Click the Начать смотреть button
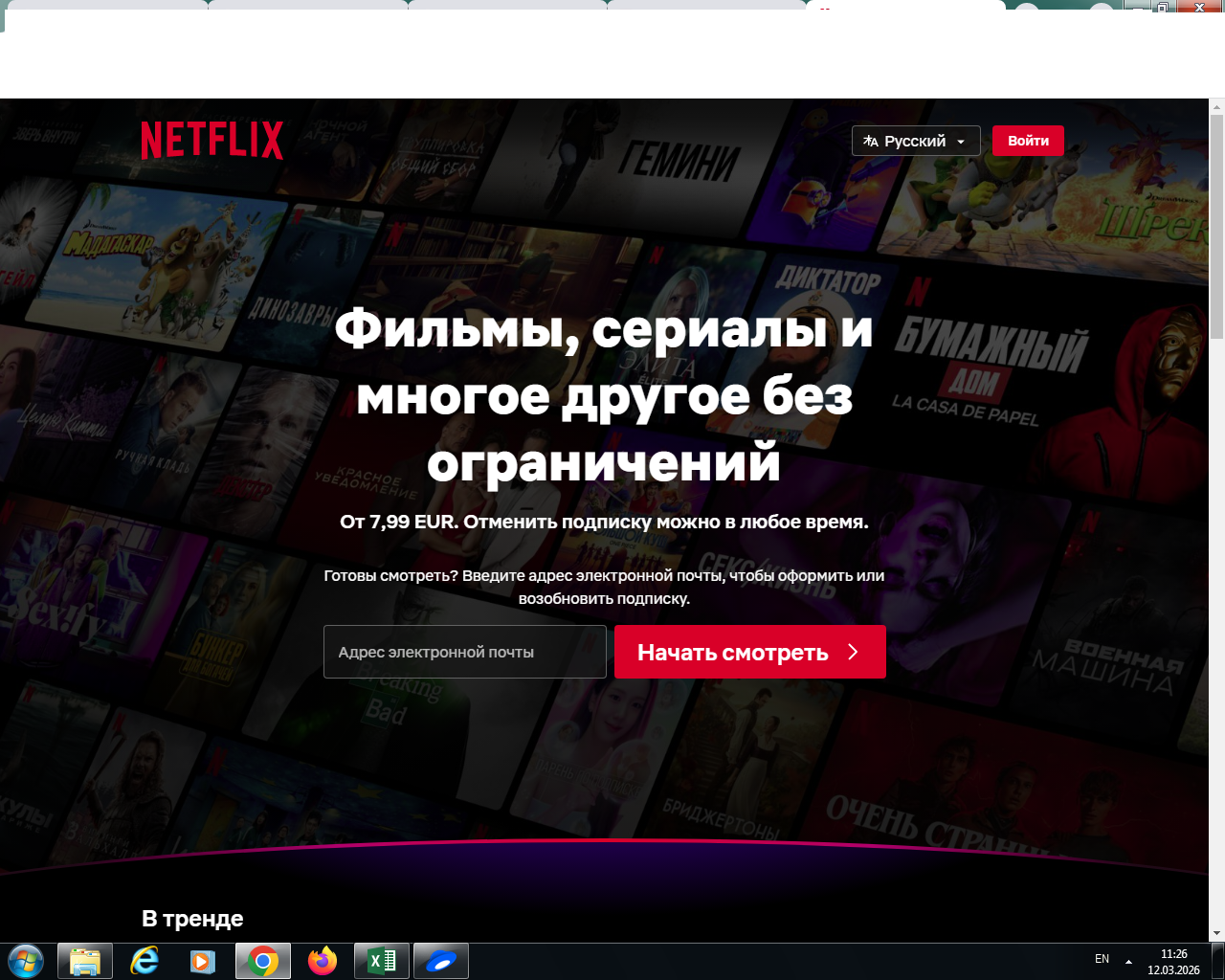The image size is (1225, 980). coord(750,652)
